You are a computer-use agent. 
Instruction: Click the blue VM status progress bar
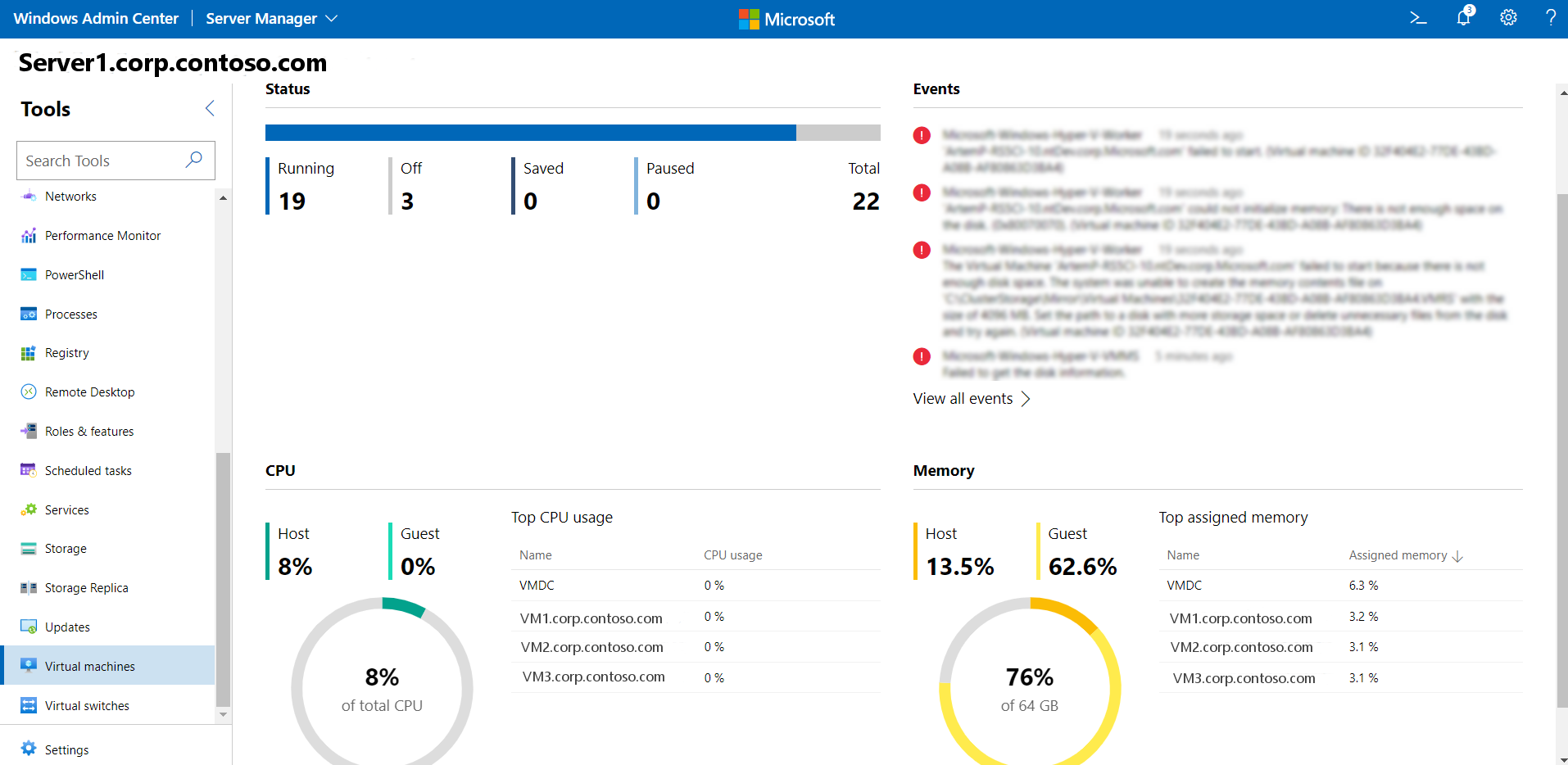pyautogui.click(x=530, y=133)
